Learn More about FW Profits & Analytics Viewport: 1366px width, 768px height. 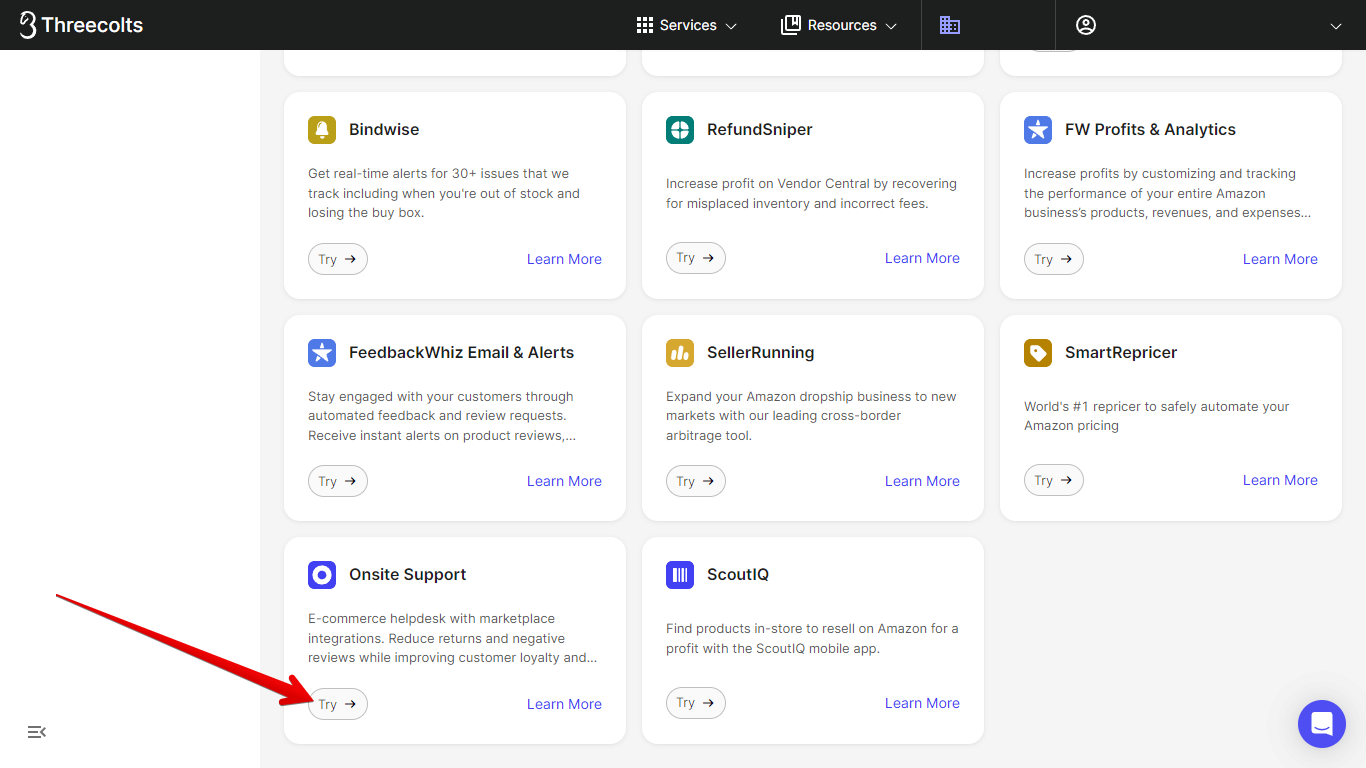[x=1280, y=259]
